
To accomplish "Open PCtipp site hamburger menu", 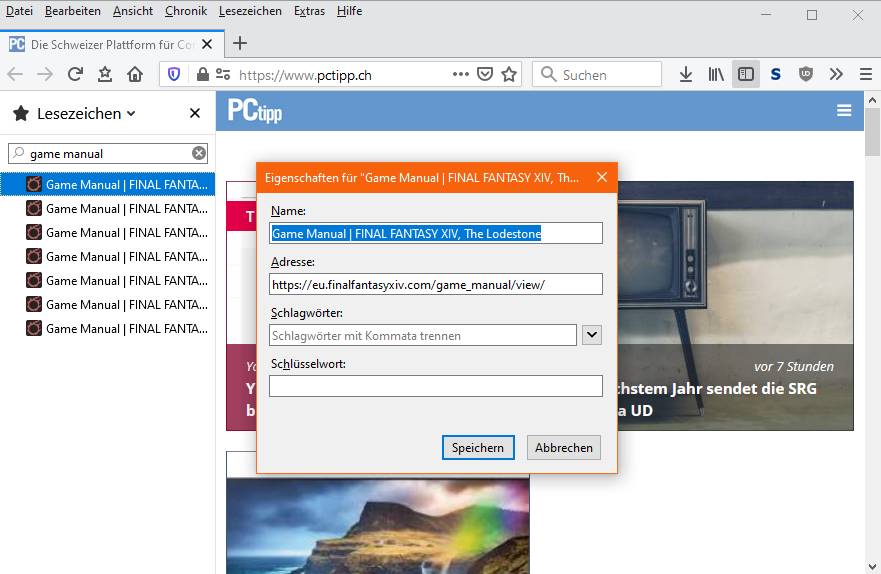I will pos(844,111).
